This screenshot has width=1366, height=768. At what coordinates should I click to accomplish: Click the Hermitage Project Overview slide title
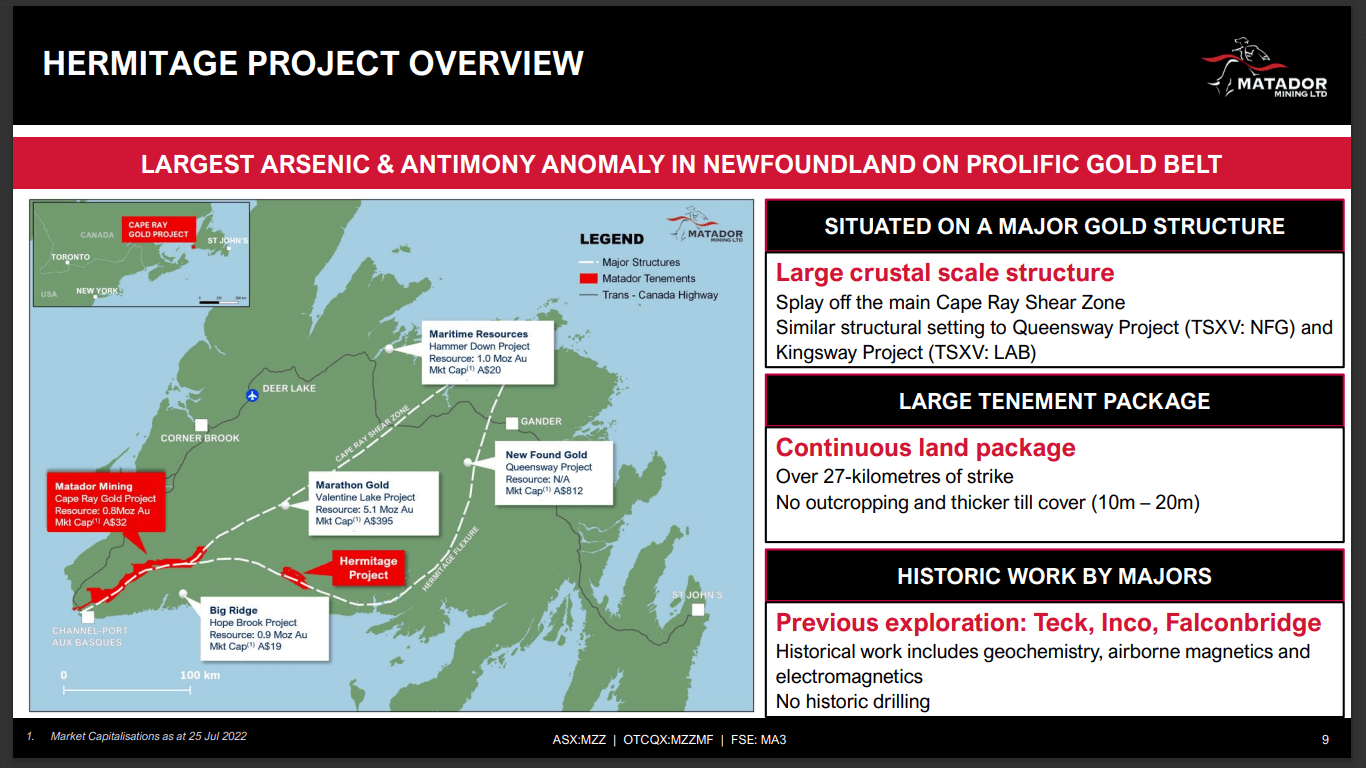(x=313, y=63)
